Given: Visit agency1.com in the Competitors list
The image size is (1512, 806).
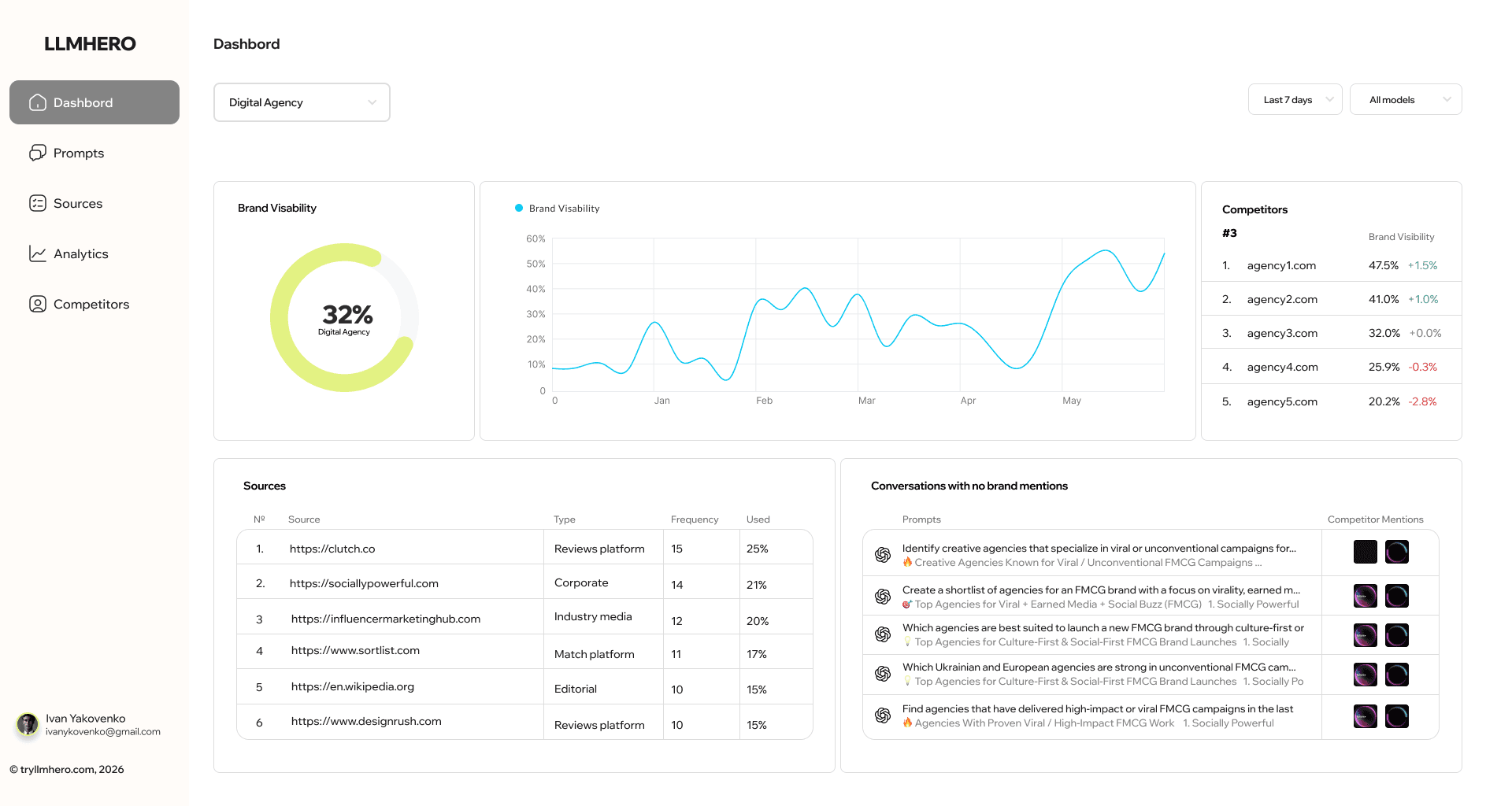Looking at the screenshot, I should coord(1280,265).
